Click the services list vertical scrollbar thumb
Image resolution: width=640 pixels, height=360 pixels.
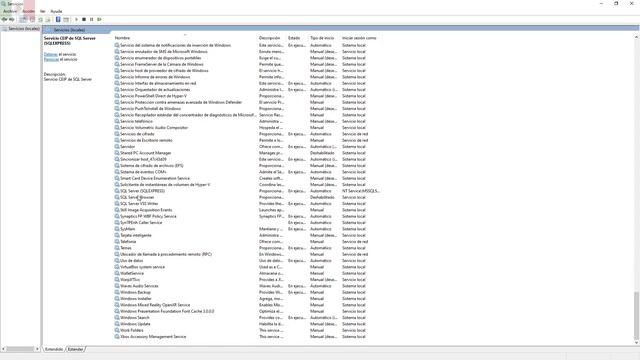(636, 316)
